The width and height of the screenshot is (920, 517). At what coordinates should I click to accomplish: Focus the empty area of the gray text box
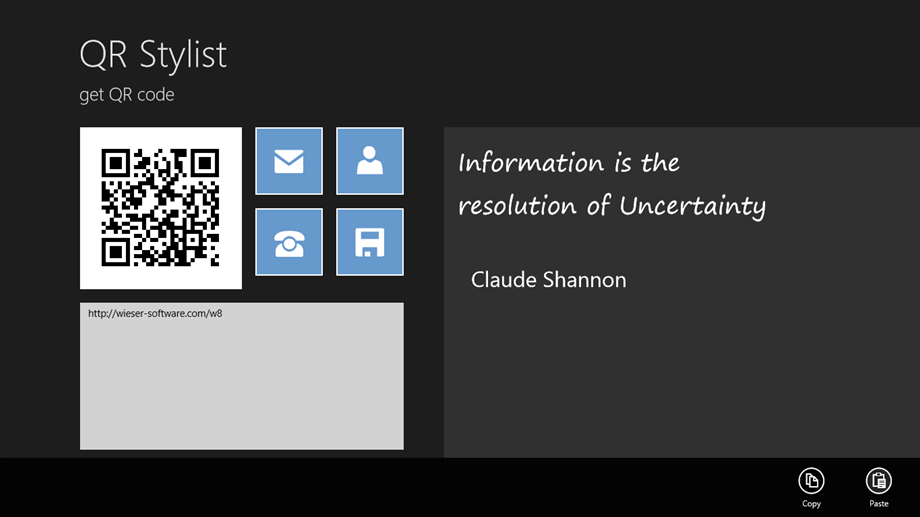coord(241,390)
